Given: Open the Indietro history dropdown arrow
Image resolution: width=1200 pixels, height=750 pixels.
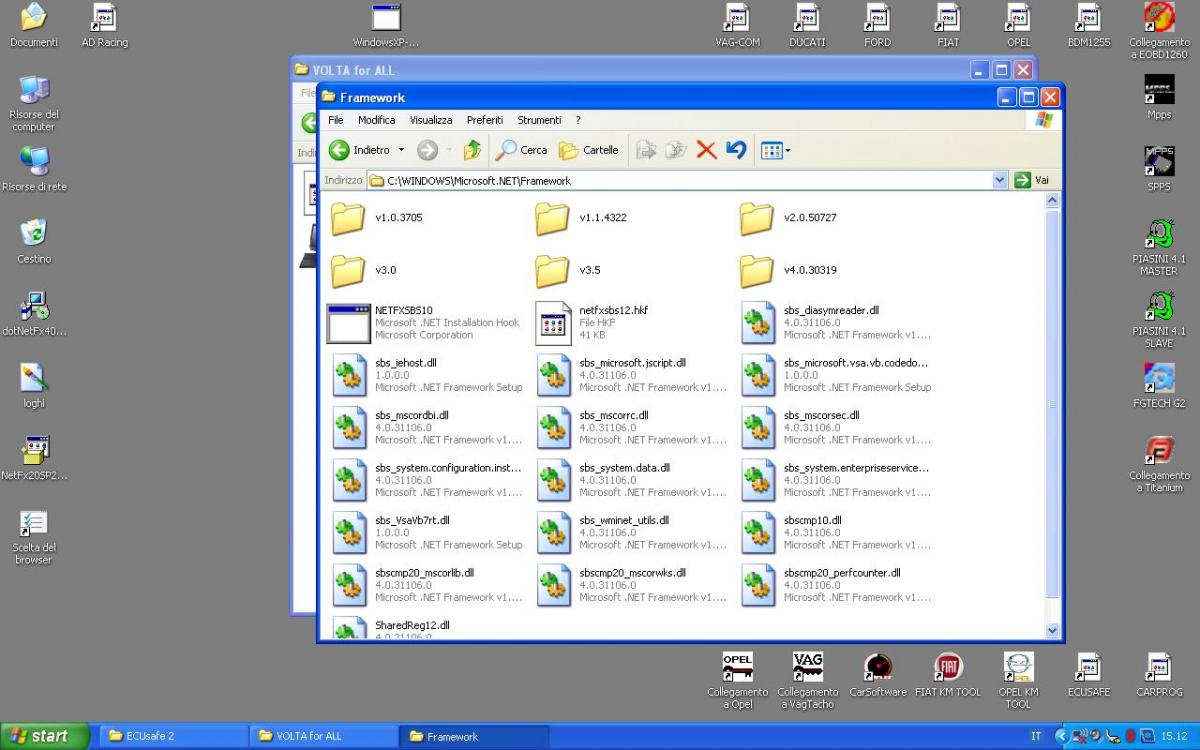Looking at the screenshot, I should pyautogui.click(x=402, y=150).
